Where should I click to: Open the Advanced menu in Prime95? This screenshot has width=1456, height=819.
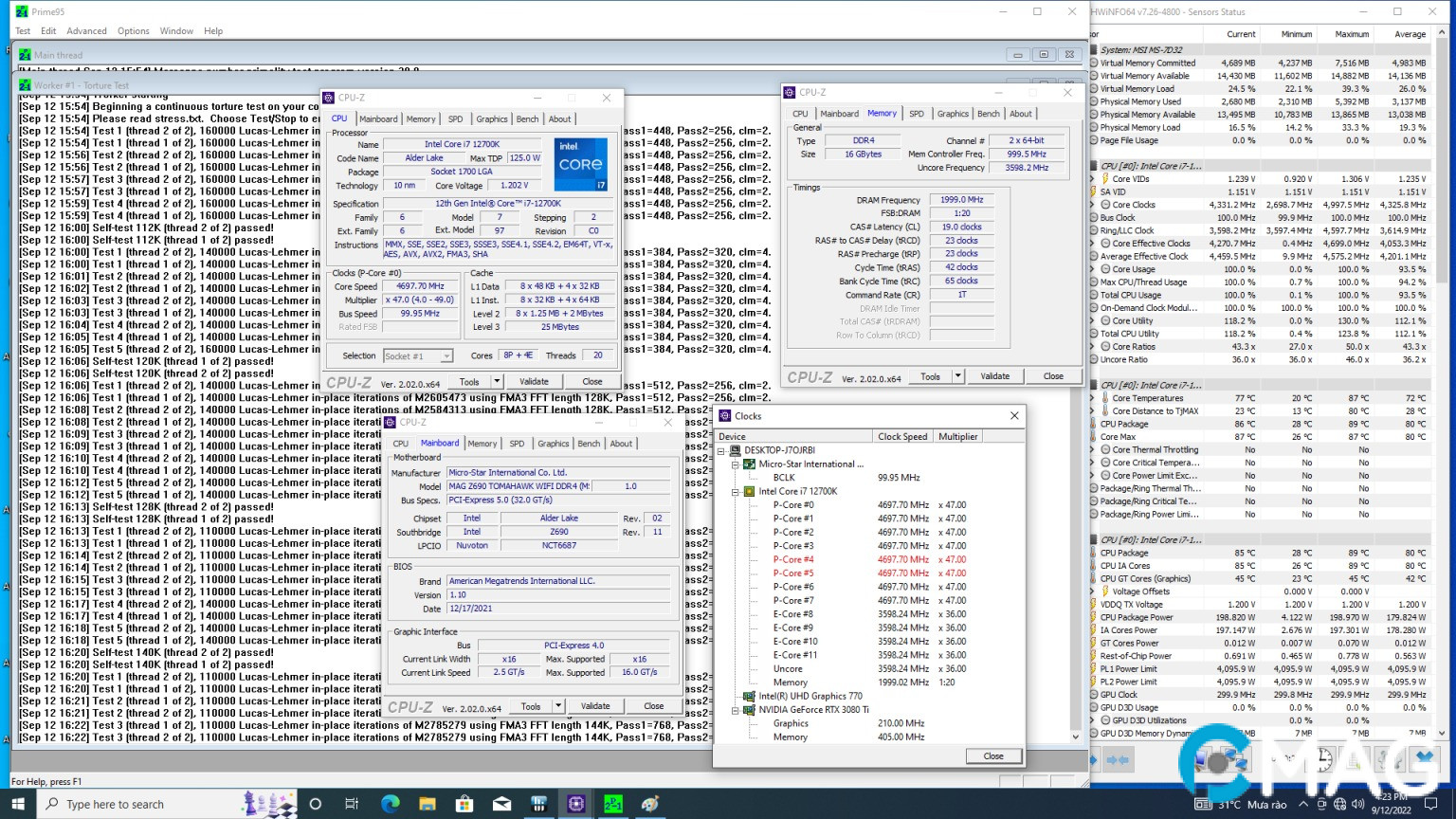coord(86,30)
